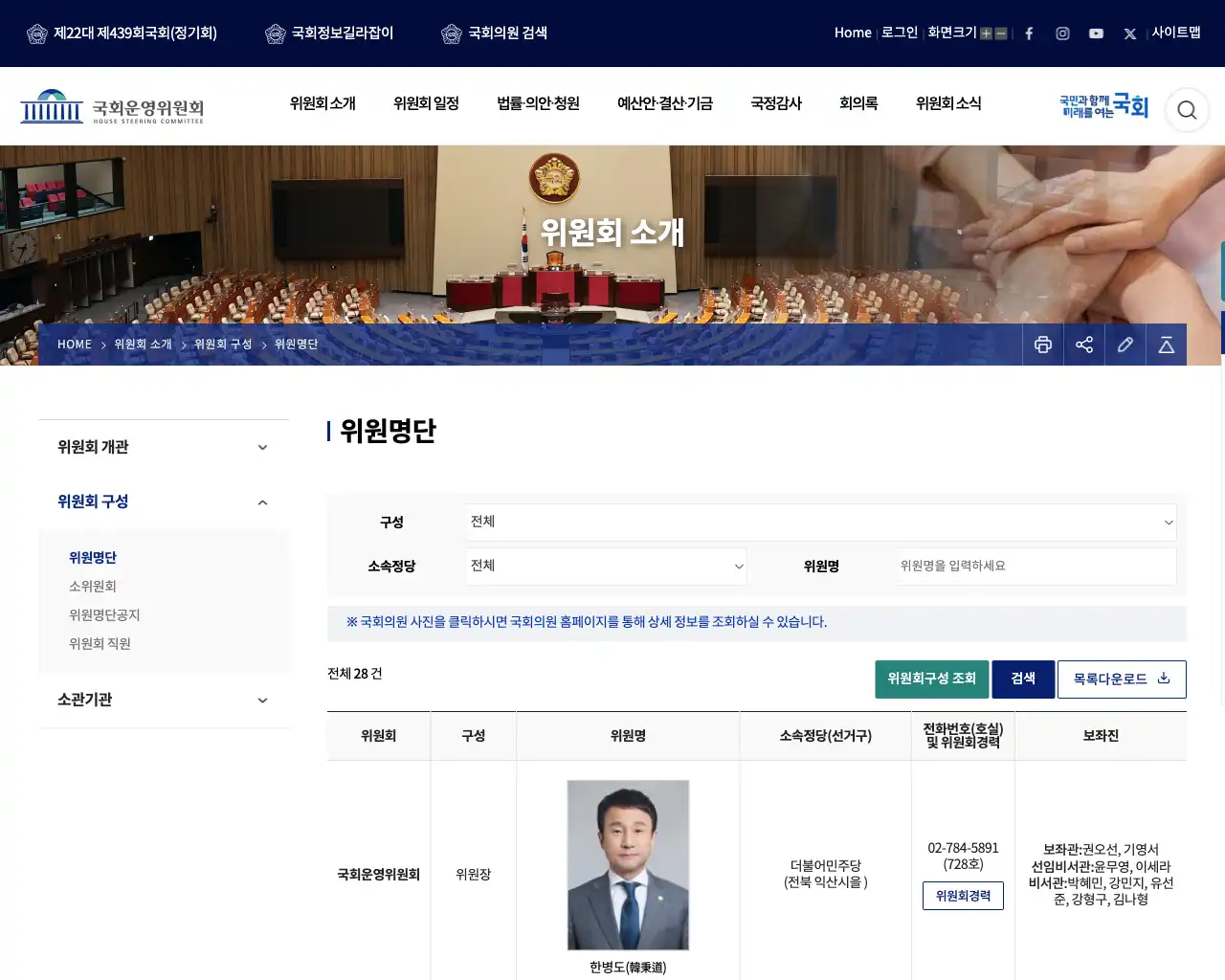Open the 국정감사 main menu

(776, 103)
